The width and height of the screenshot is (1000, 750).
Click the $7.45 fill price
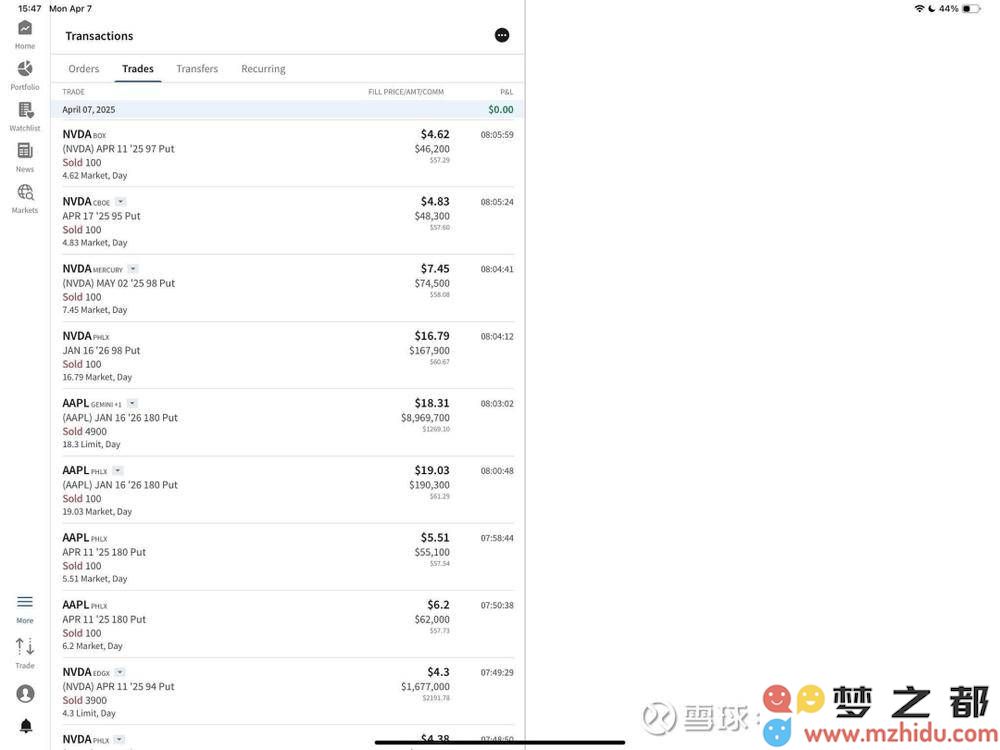coord(435,268)
